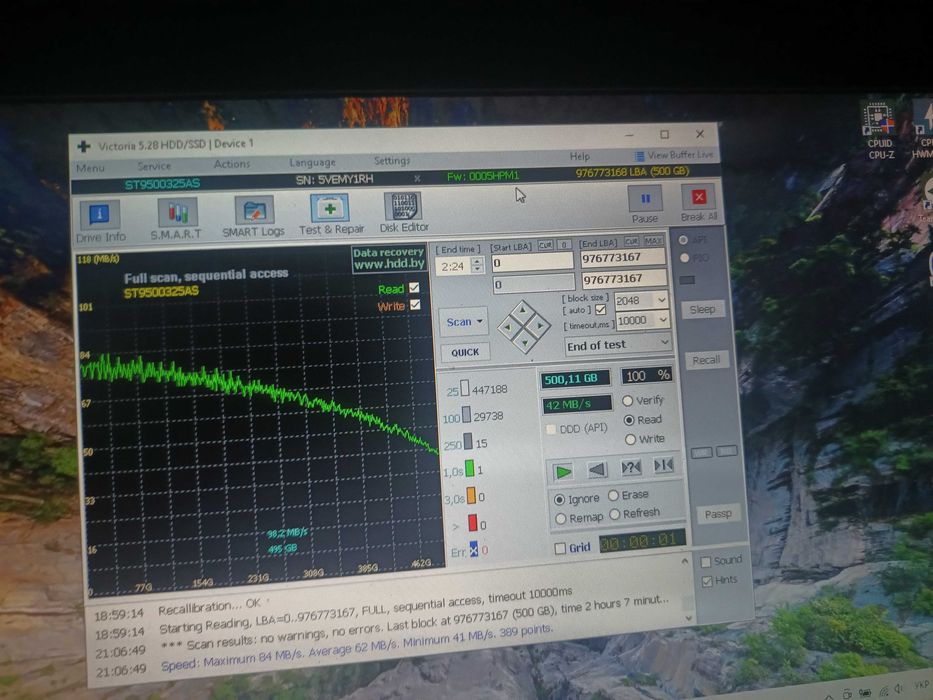933x700 pixels.
Task: Click the left arrow in direction diamond
Action: (x=509, y=327)
